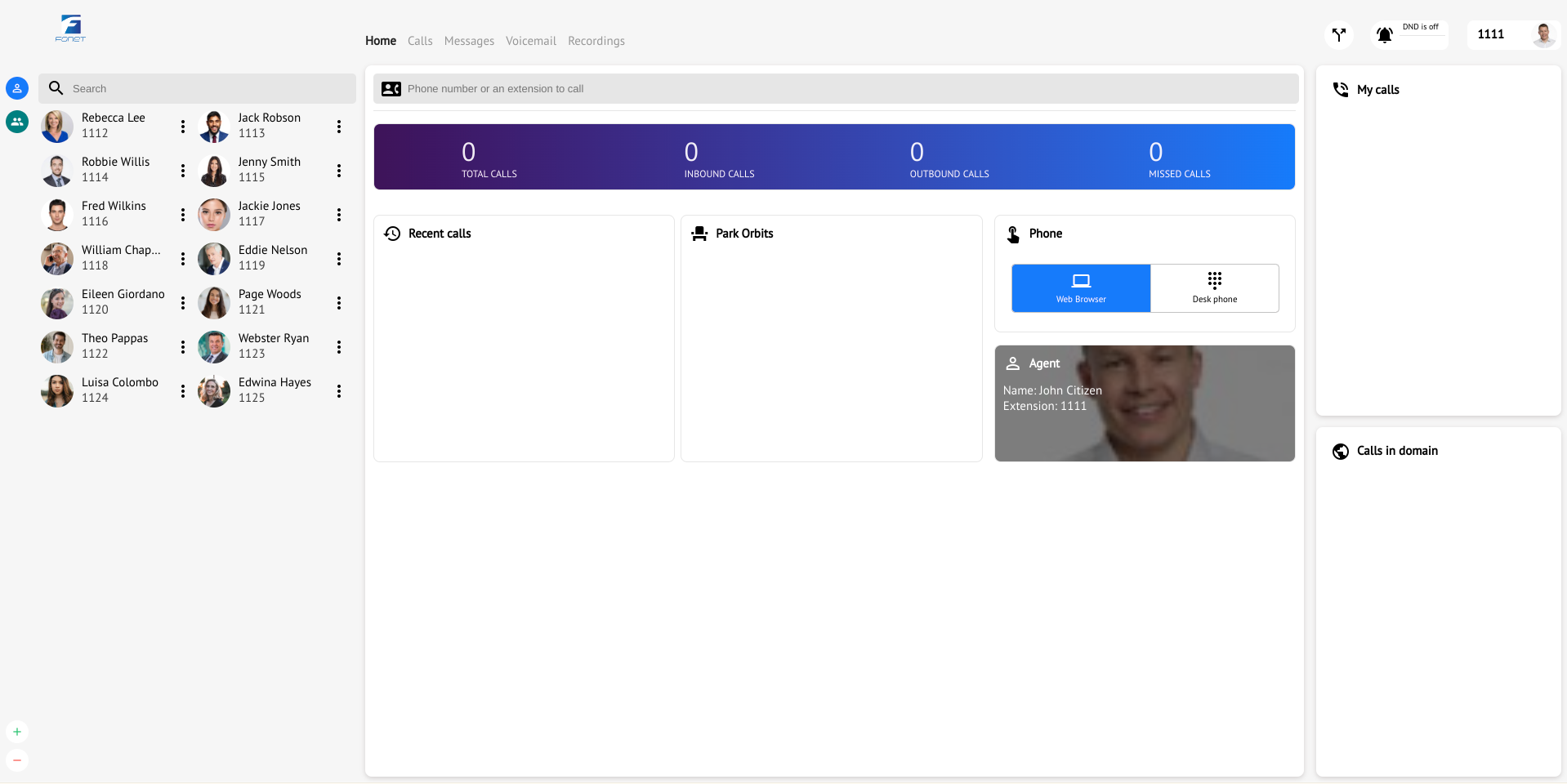1567x784 pixels.
Task: Select contact Fred Wilkins
Action: pos(114,214)
